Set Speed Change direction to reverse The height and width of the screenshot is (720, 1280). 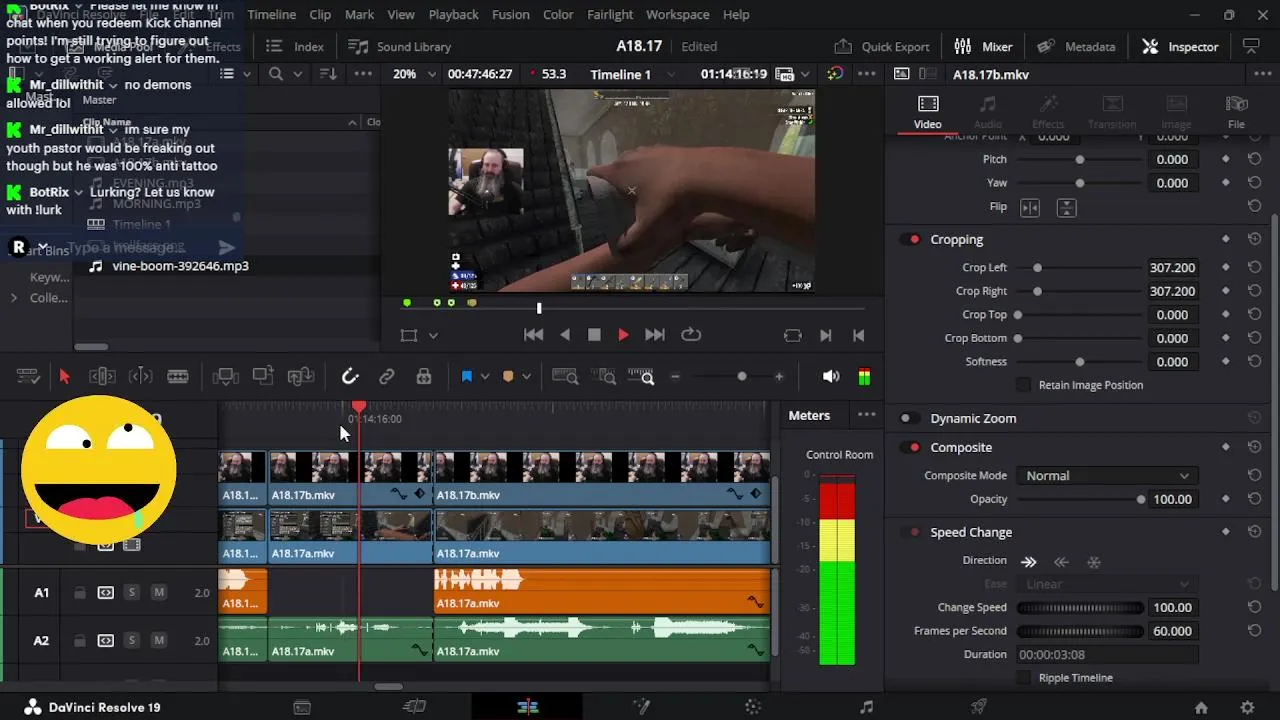click(1062, 562)
